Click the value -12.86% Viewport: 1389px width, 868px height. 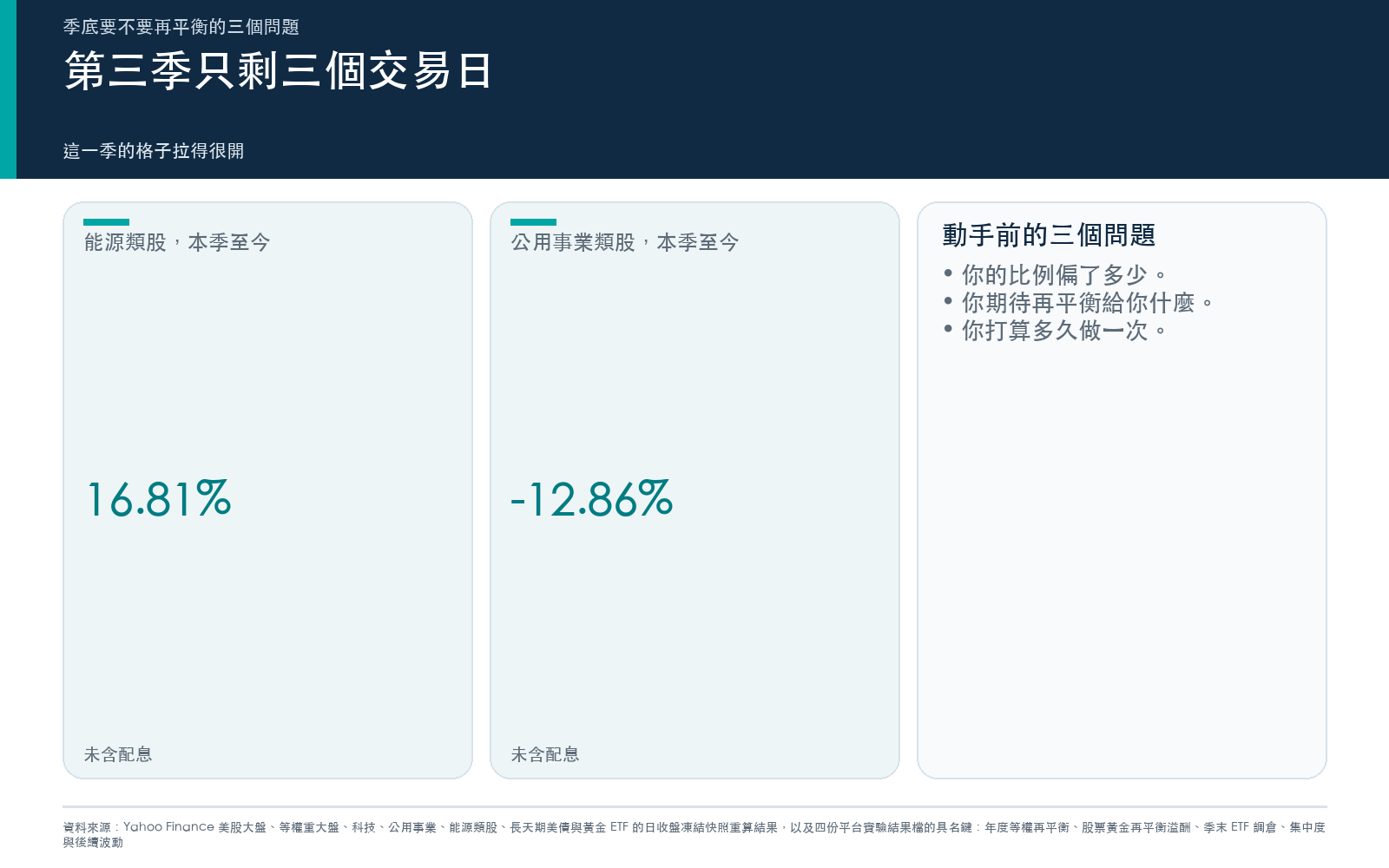[592, 499]
